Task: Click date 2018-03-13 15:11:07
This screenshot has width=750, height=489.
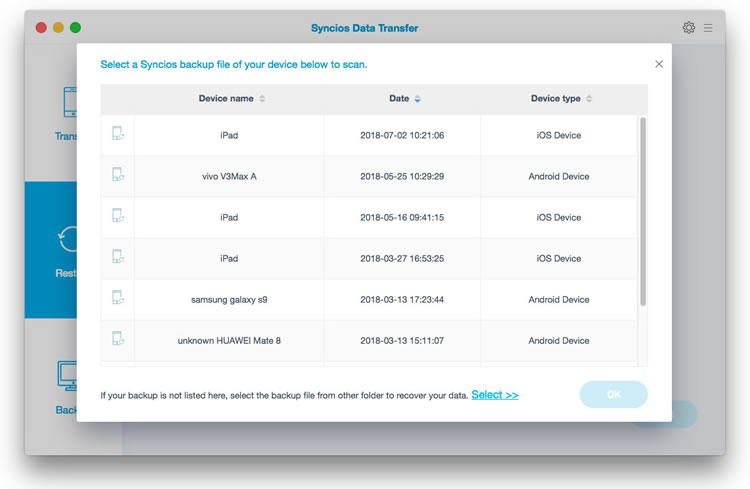Action: click(x=402, y=341)
